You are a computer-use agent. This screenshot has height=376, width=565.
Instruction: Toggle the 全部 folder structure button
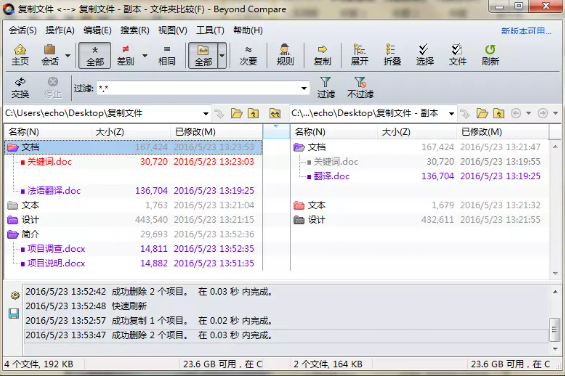[x=203, y=55]
